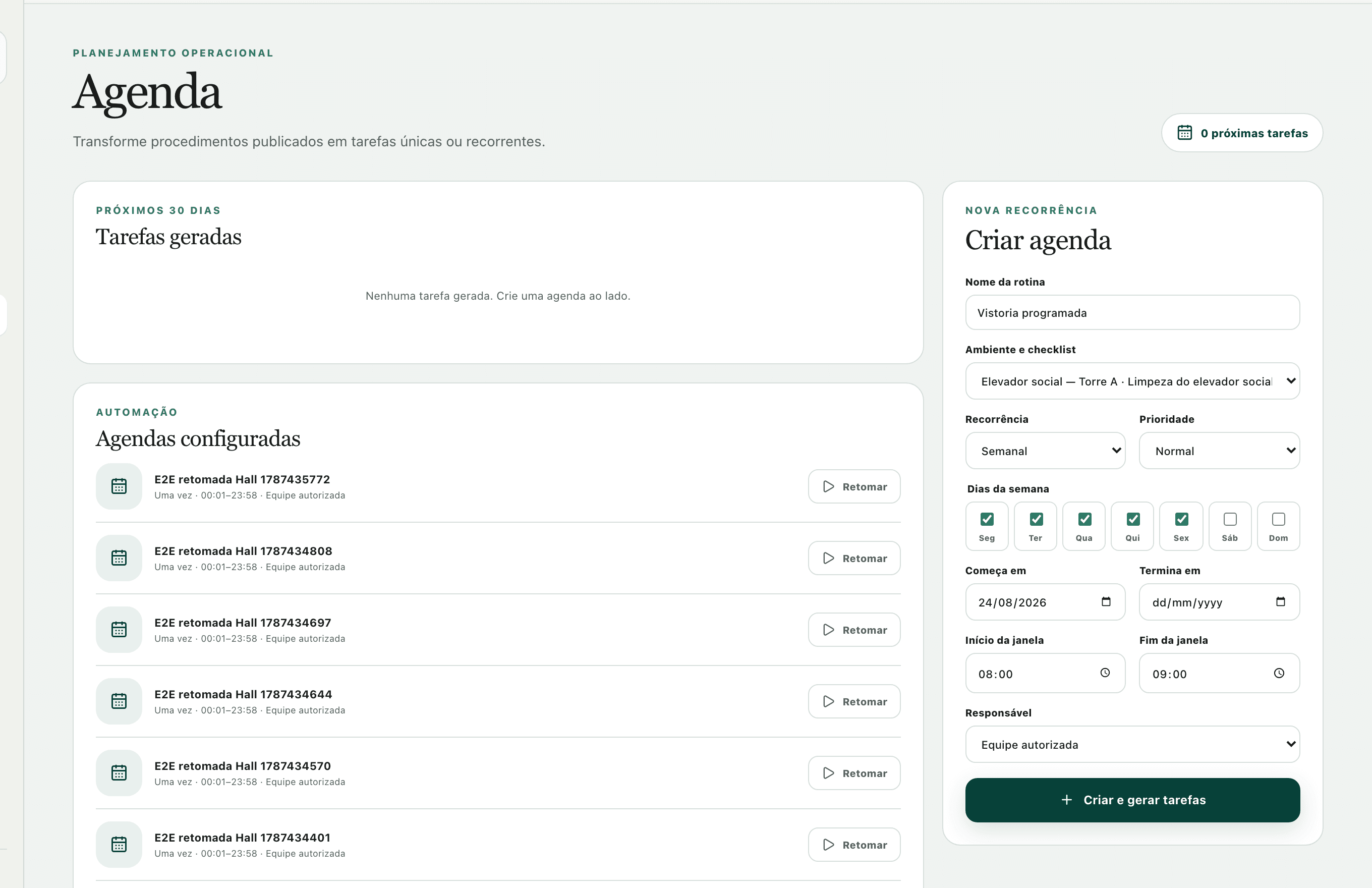
Task: Retomar agenda E2E retomada Hall 1787434808
Action: pyautogui.click(x=854, y=558)
